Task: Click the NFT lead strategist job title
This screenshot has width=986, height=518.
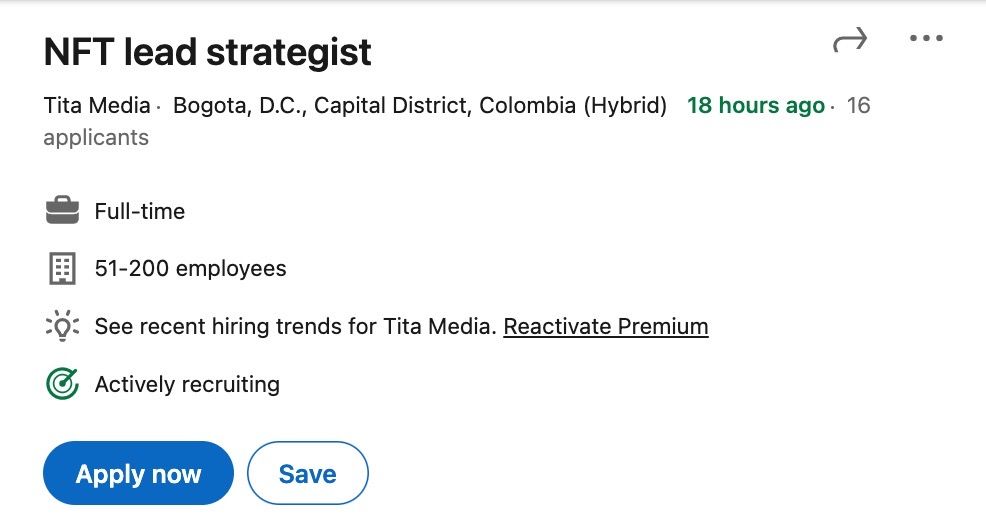Action: point(208,52)
